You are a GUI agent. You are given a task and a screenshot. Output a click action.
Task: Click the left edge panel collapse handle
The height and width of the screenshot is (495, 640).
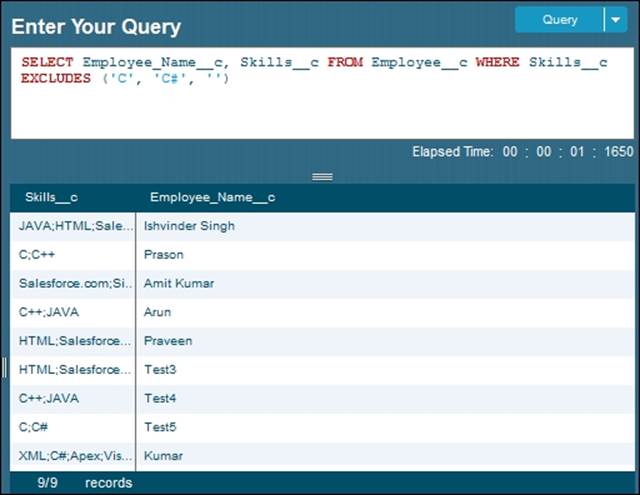tap(4, 368)
